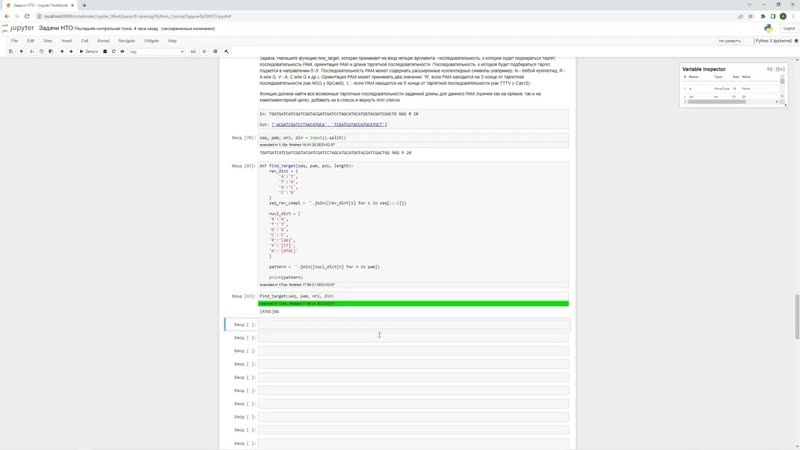Screen dimensions: 800x450
Task: Click the notebook page vertical scrollbar
Action: click(797, 316)
